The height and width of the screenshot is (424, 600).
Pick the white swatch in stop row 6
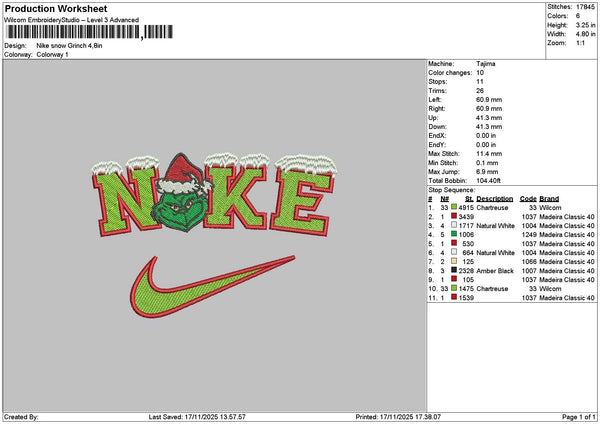[454, 252]
